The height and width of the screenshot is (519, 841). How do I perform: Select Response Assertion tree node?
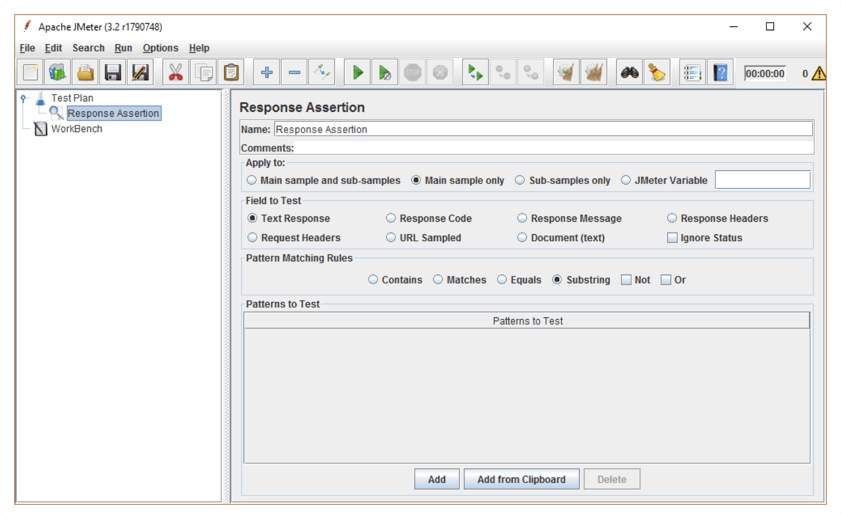(113, 113)
